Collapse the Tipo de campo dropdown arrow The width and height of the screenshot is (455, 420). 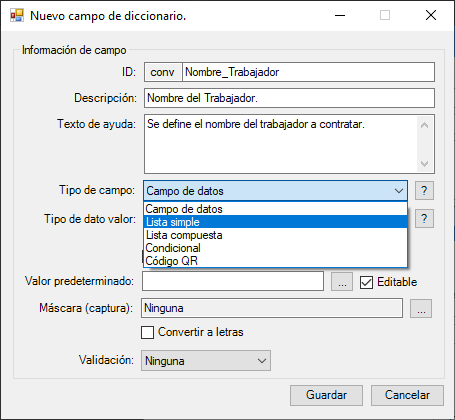(x=399, y=191)
